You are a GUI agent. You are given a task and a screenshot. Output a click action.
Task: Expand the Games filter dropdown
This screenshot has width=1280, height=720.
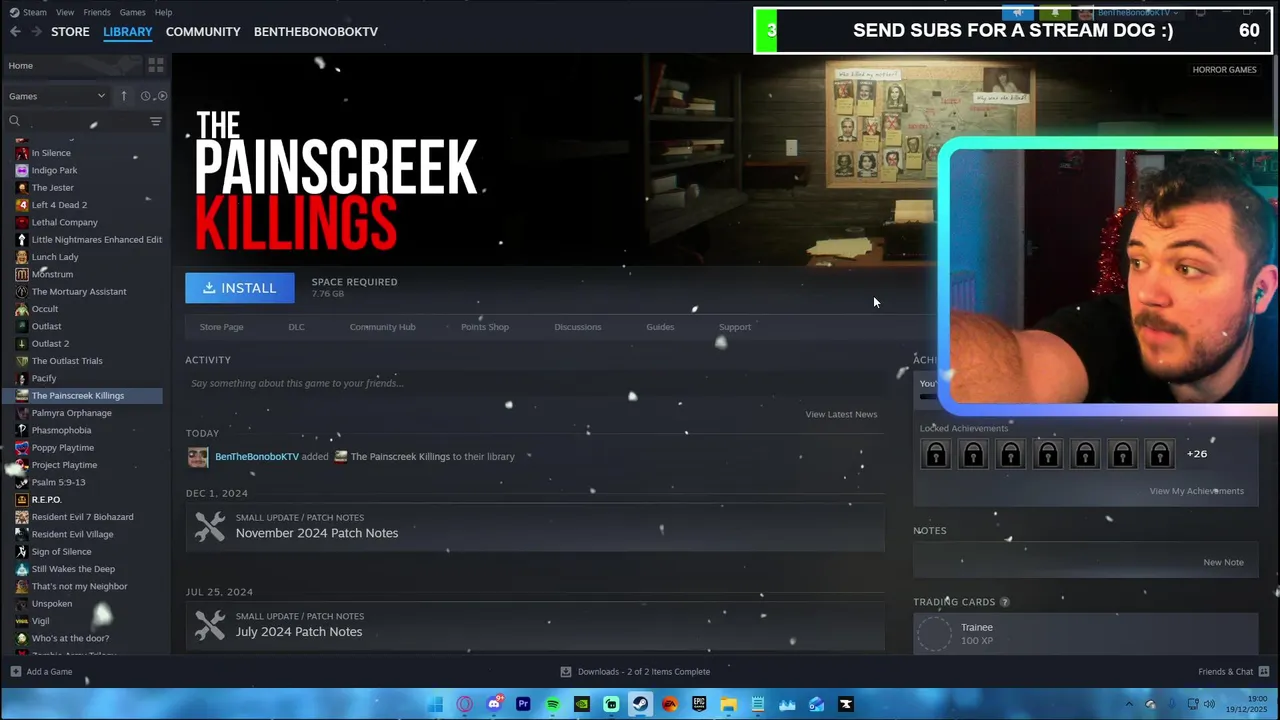[56, 96]
